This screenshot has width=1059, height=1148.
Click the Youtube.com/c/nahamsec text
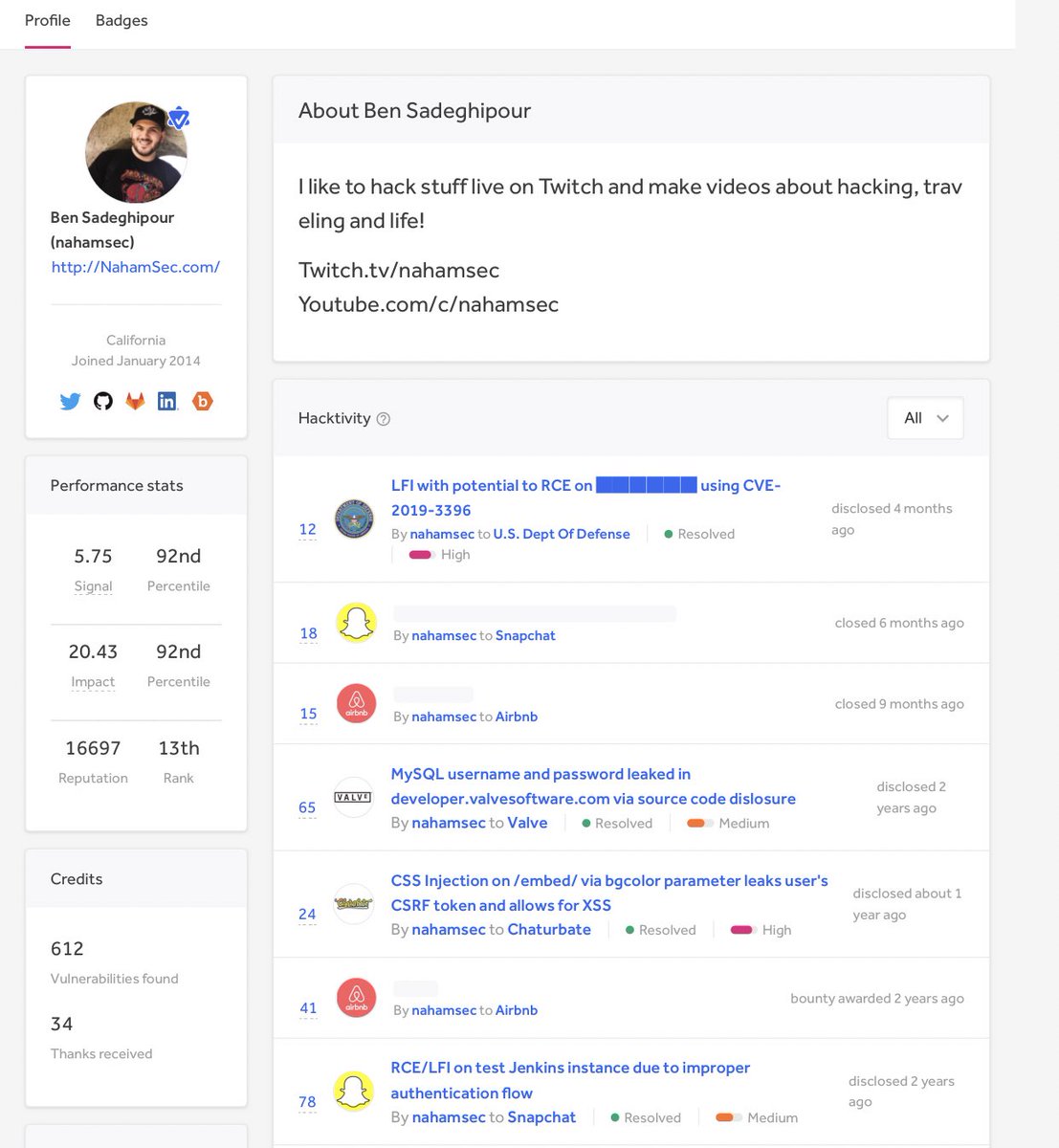(429, 304)
